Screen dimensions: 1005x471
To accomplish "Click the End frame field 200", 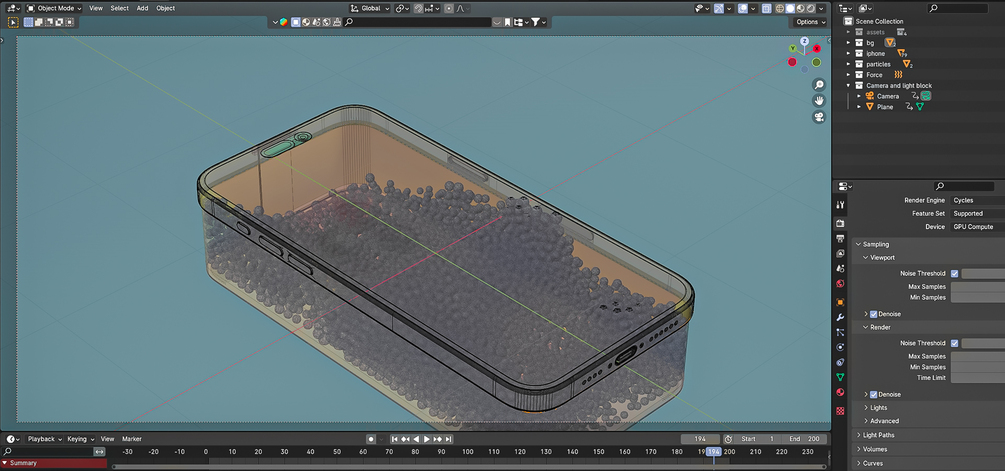I will (805, 439).
